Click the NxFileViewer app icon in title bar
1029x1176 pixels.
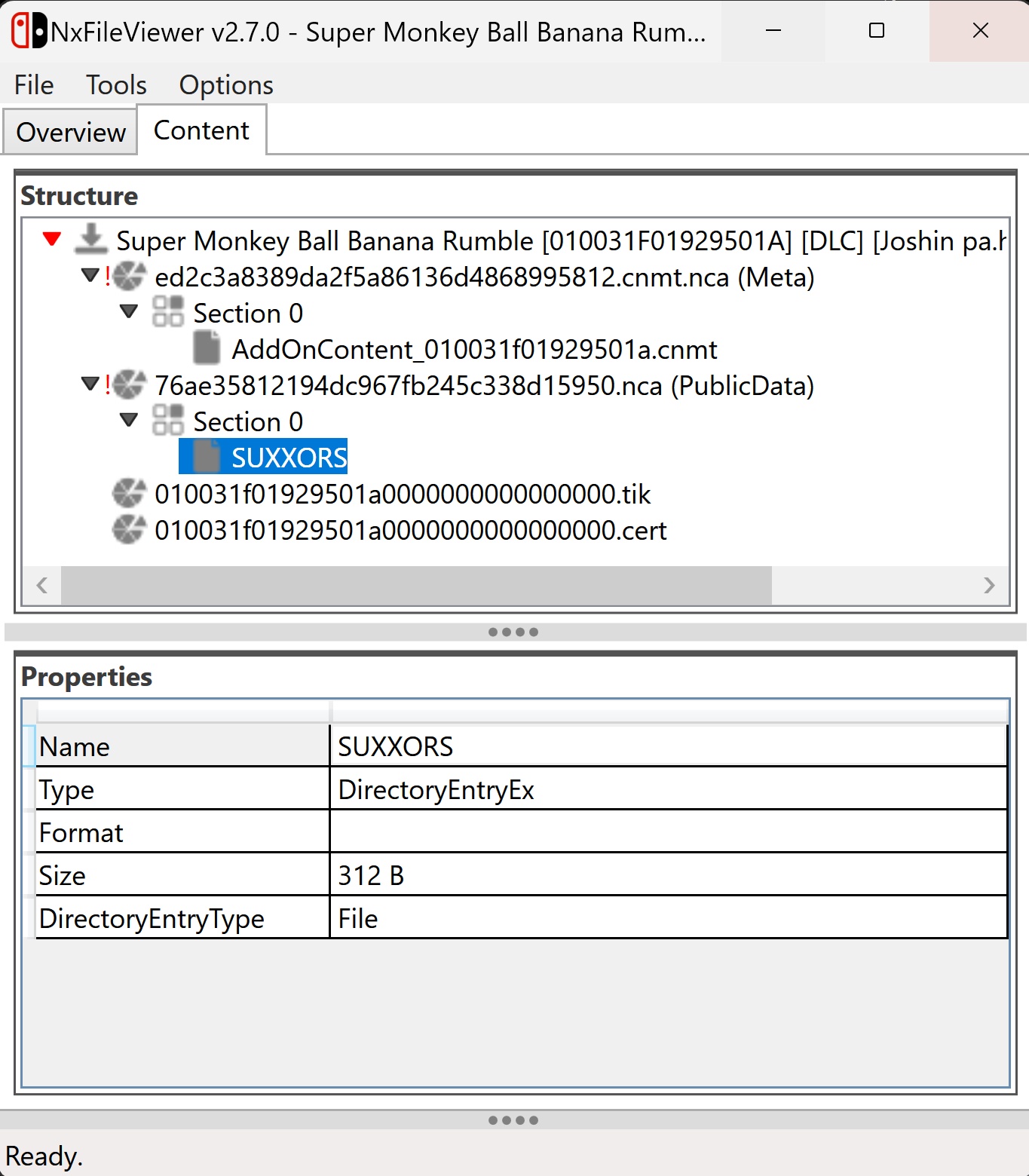coord(29,31)
